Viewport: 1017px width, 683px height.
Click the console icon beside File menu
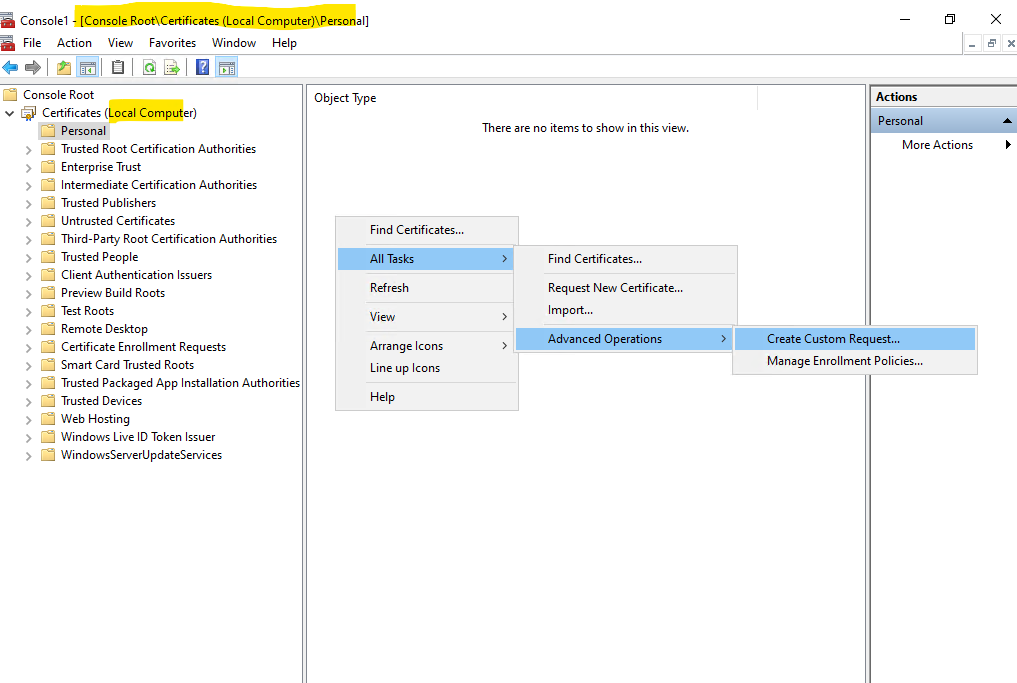pos(8,43)
